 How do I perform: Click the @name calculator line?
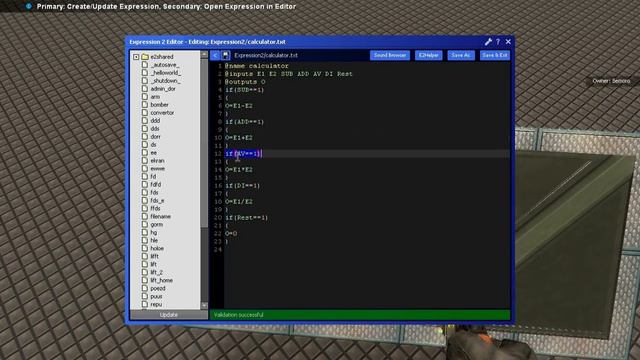[257, 66]
